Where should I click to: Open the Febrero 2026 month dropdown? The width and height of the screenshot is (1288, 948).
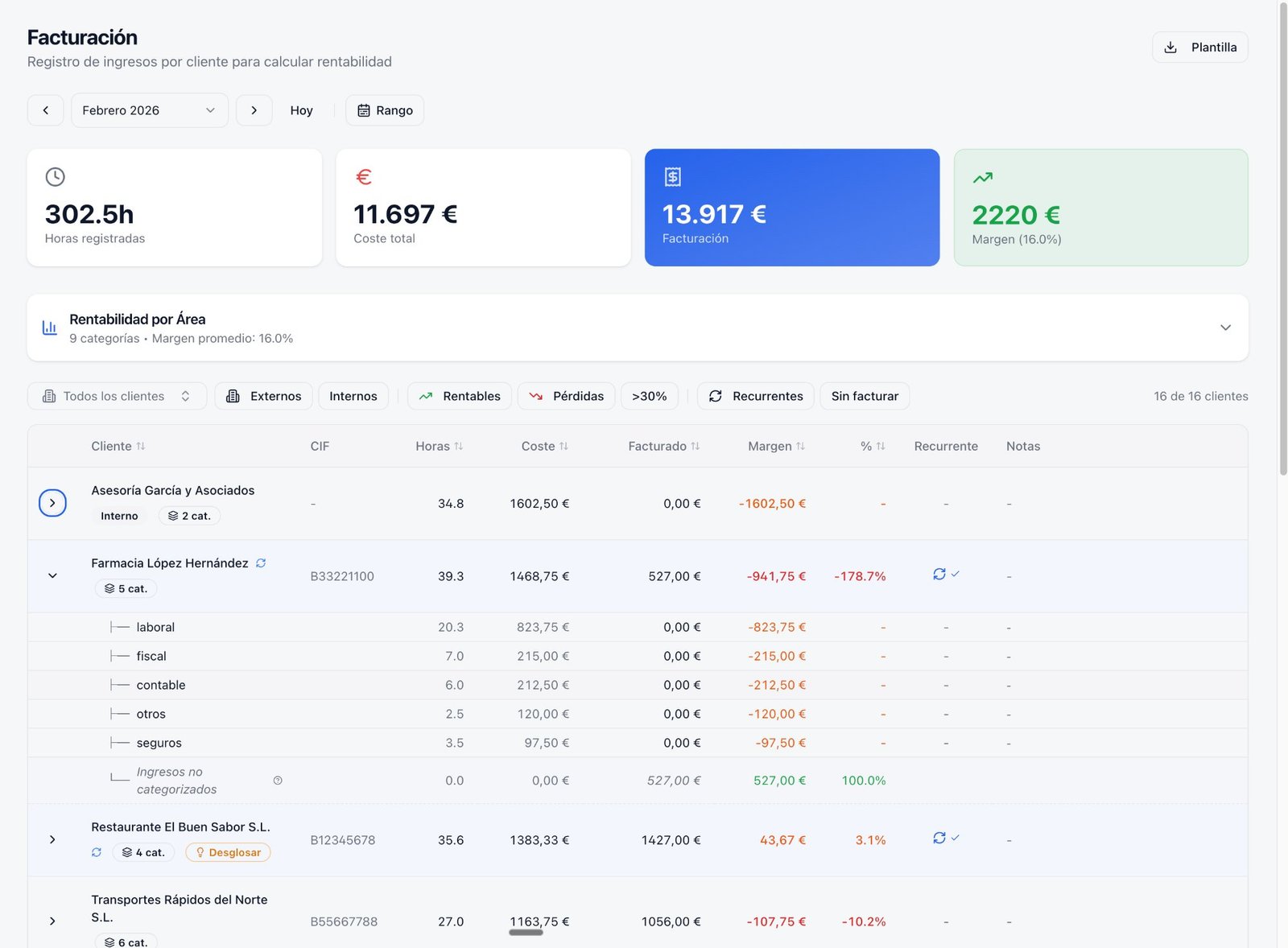click(x=150, y=110)
